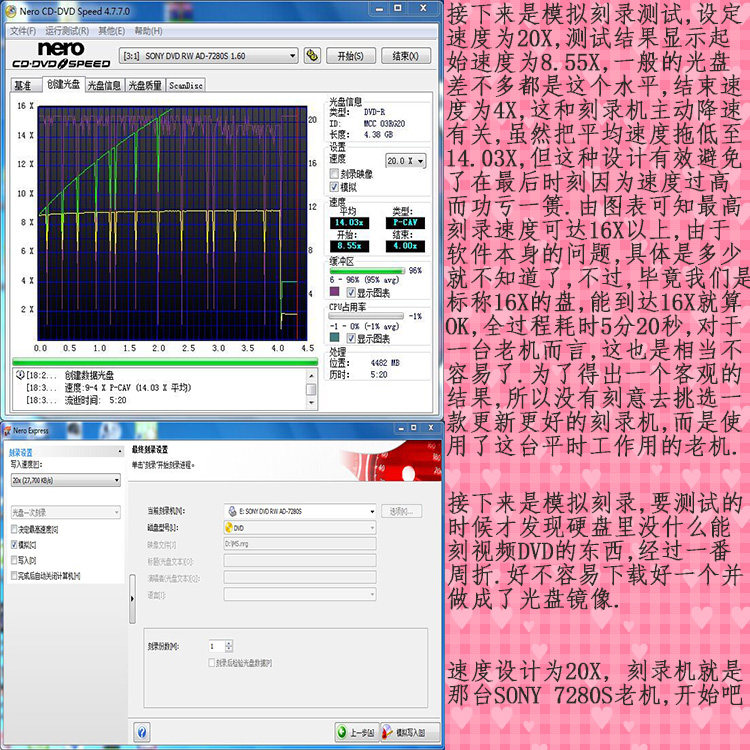Click the 8.55x start speed value
The width and height of the screenshot is (750, 750).
tap(349, 246)
